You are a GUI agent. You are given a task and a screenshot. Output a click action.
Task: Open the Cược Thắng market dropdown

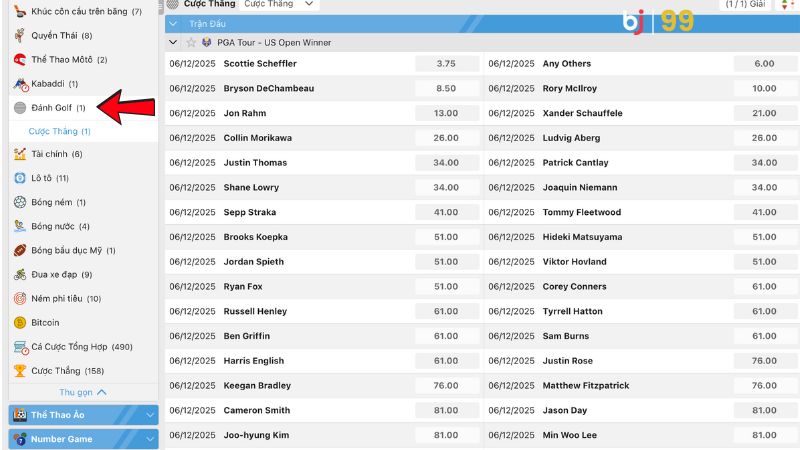279,4
